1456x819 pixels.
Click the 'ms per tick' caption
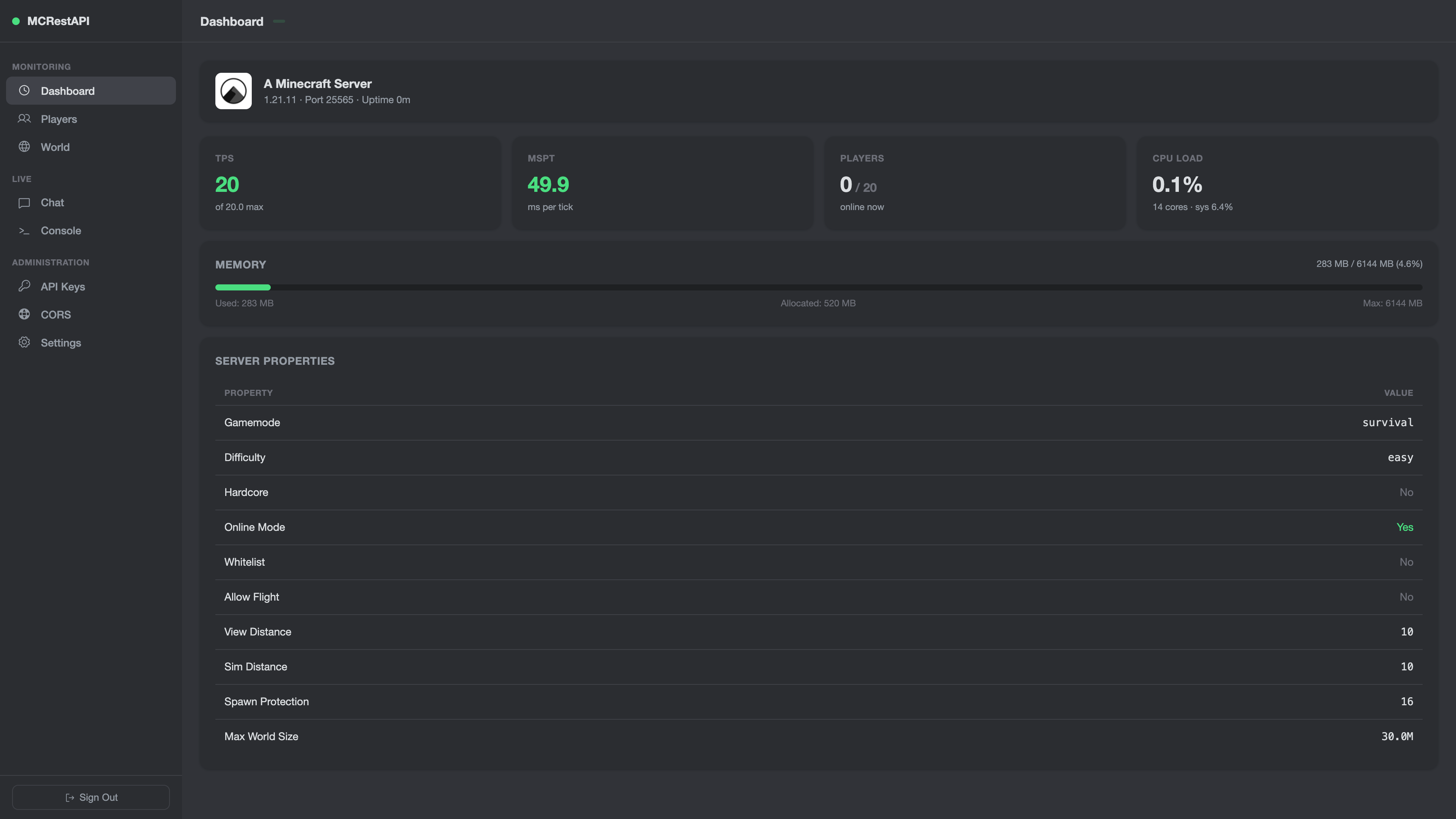click(x=550, y=207)
